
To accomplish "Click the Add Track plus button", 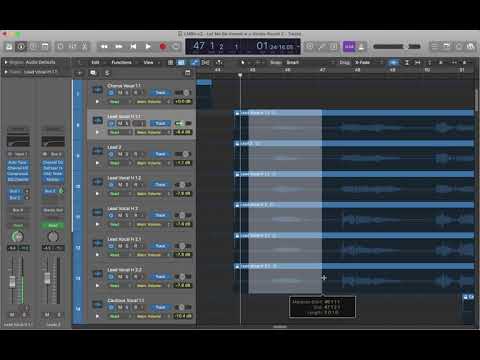I will (x=80, y=73).
